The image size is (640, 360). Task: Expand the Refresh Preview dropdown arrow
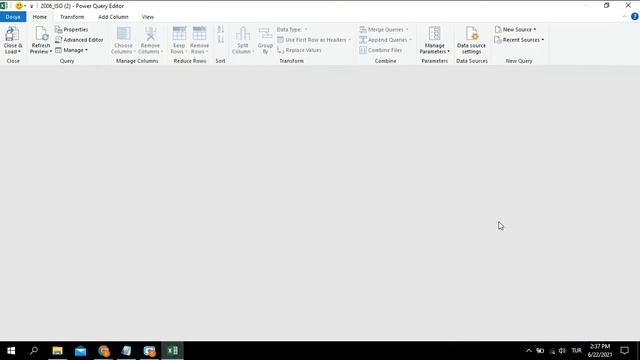51,52
